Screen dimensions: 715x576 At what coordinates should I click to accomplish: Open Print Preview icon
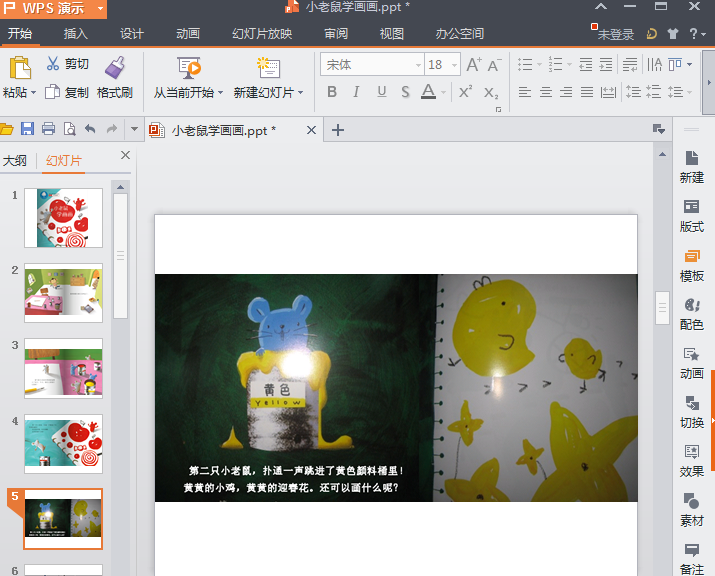[69, 129]
